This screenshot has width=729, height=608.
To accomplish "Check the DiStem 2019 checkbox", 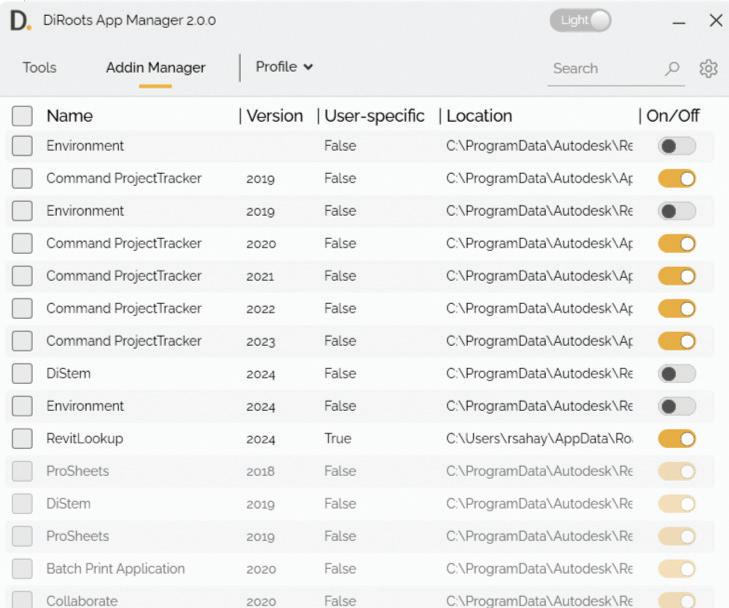I will pyautogui.click(x=22, y=504).
